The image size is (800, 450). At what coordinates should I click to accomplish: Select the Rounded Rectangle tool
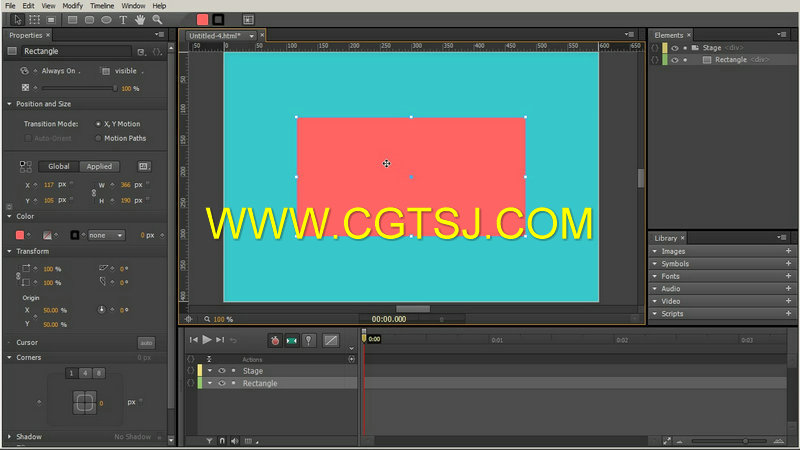point(89,20)
